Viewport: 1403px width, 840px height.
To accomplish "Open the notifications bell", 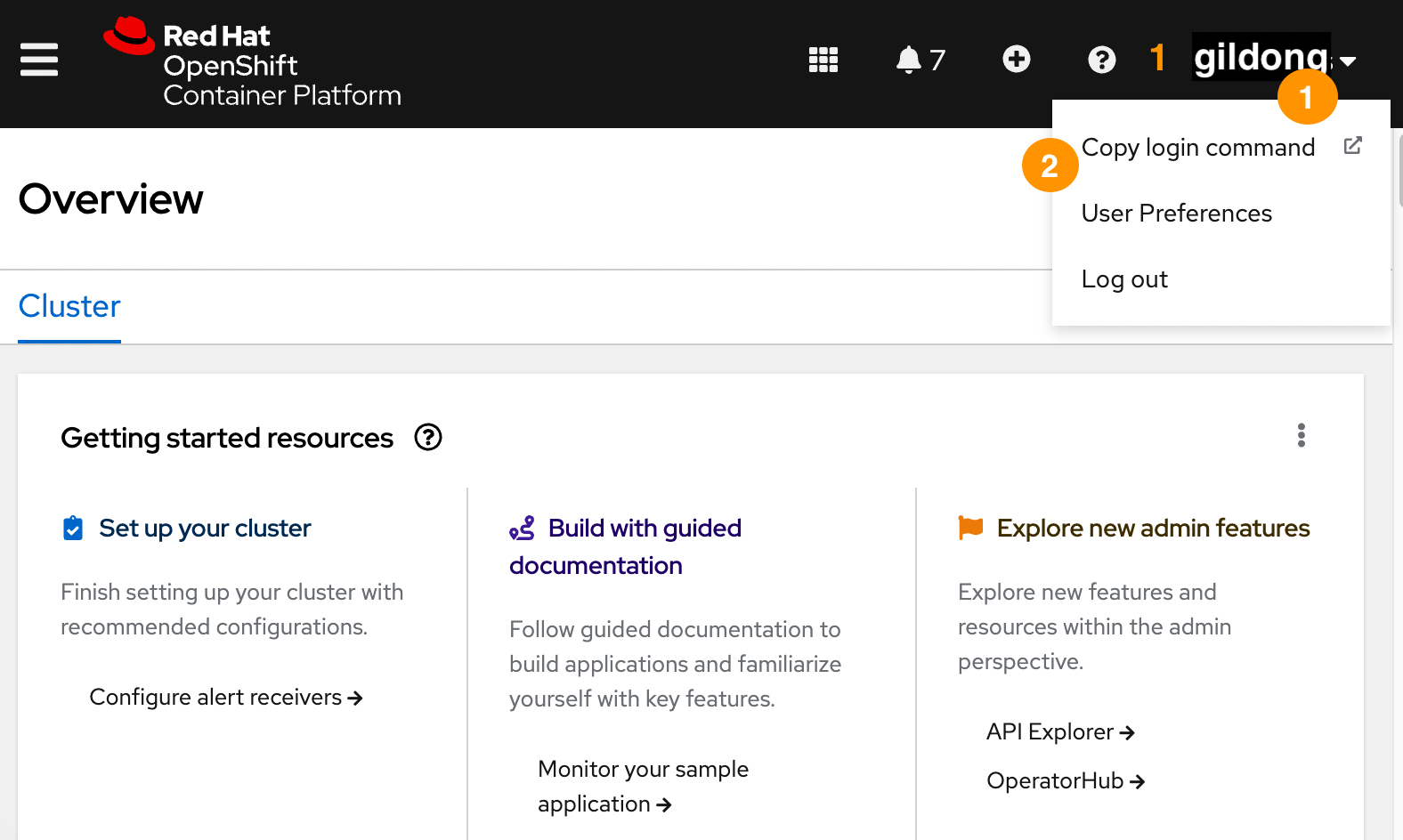I will pos(909,60).
